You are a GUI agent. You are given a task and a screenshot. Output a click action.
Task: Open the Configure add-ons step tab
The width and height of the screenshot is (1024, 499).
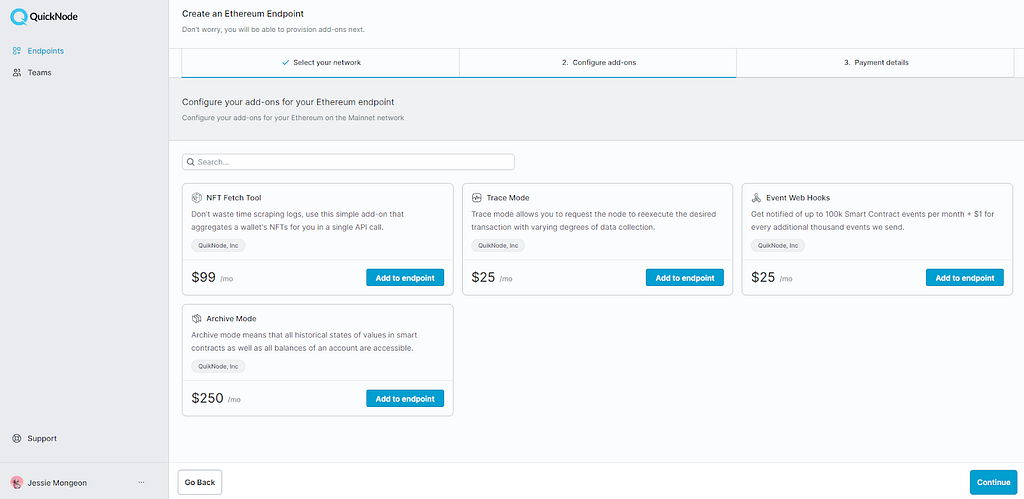(x=598, y=63)
